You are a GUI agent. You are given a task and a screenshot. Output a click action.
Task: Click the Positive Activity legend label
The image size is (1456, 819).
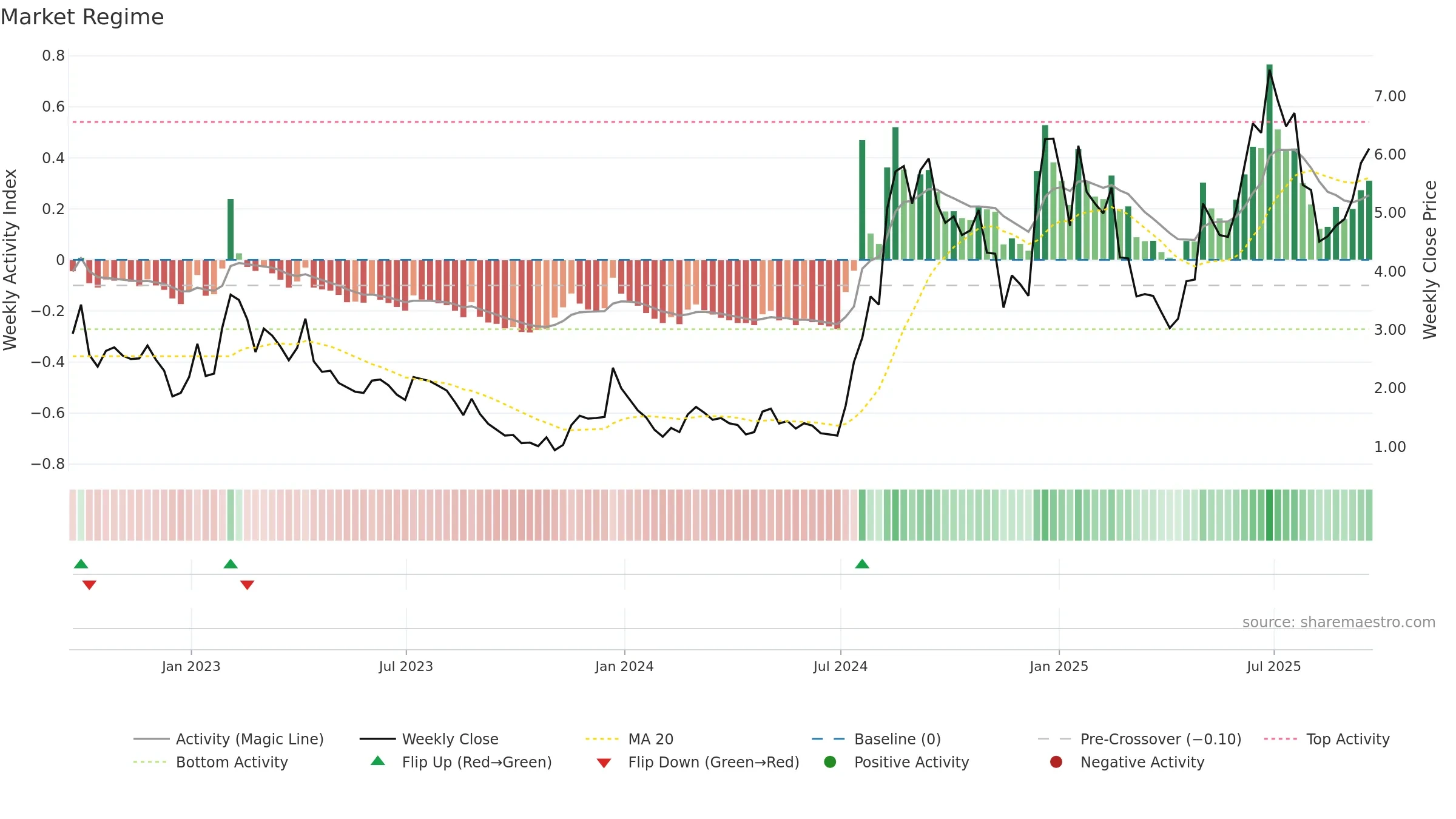pyautogui.click(x=911, y=762)
